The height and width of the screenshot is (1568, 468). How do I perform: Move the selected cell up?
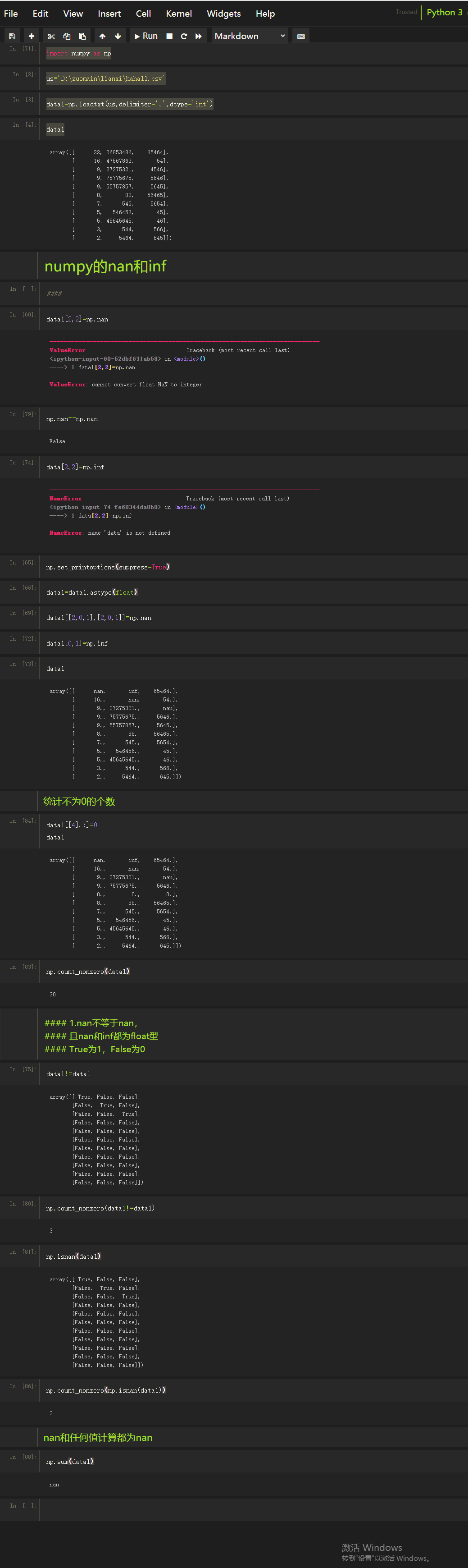click(102, 37)
